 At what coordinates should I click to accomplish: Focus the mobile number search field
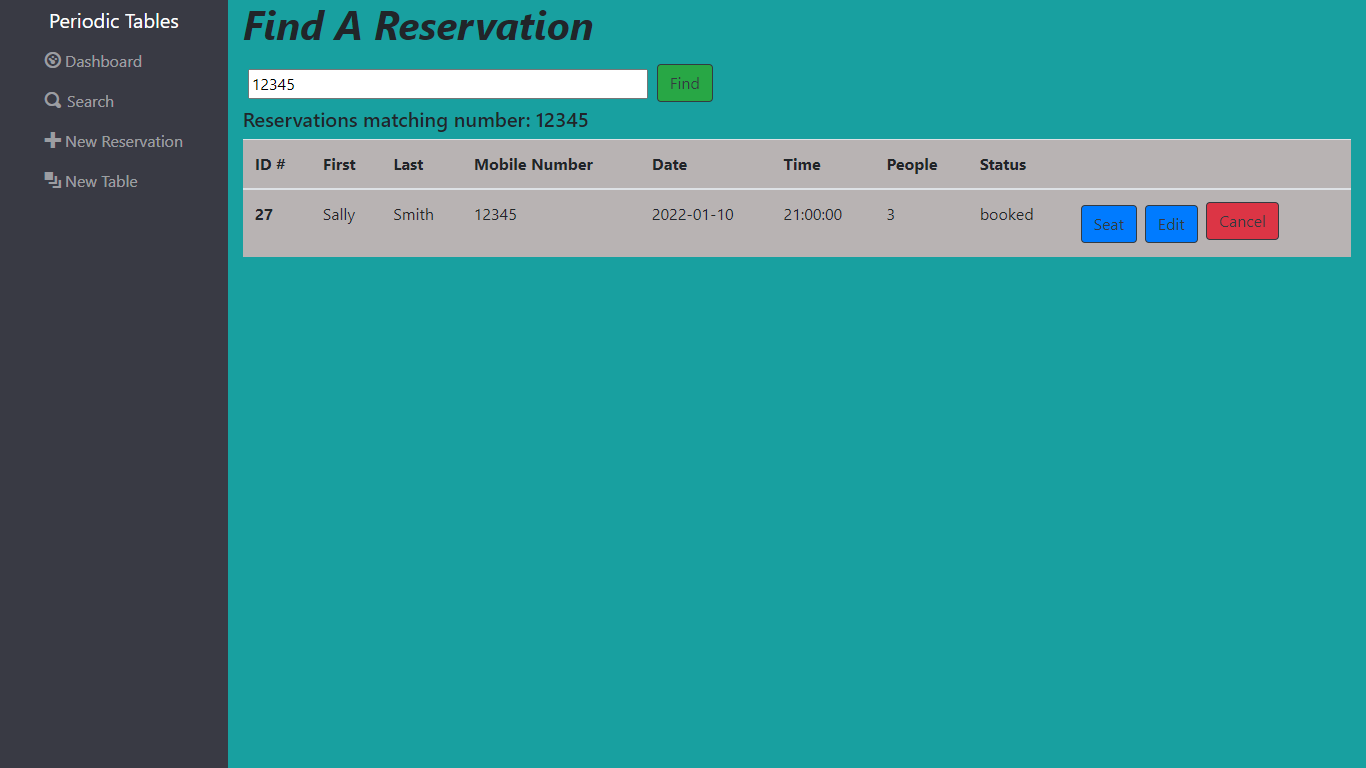(448, 84)
